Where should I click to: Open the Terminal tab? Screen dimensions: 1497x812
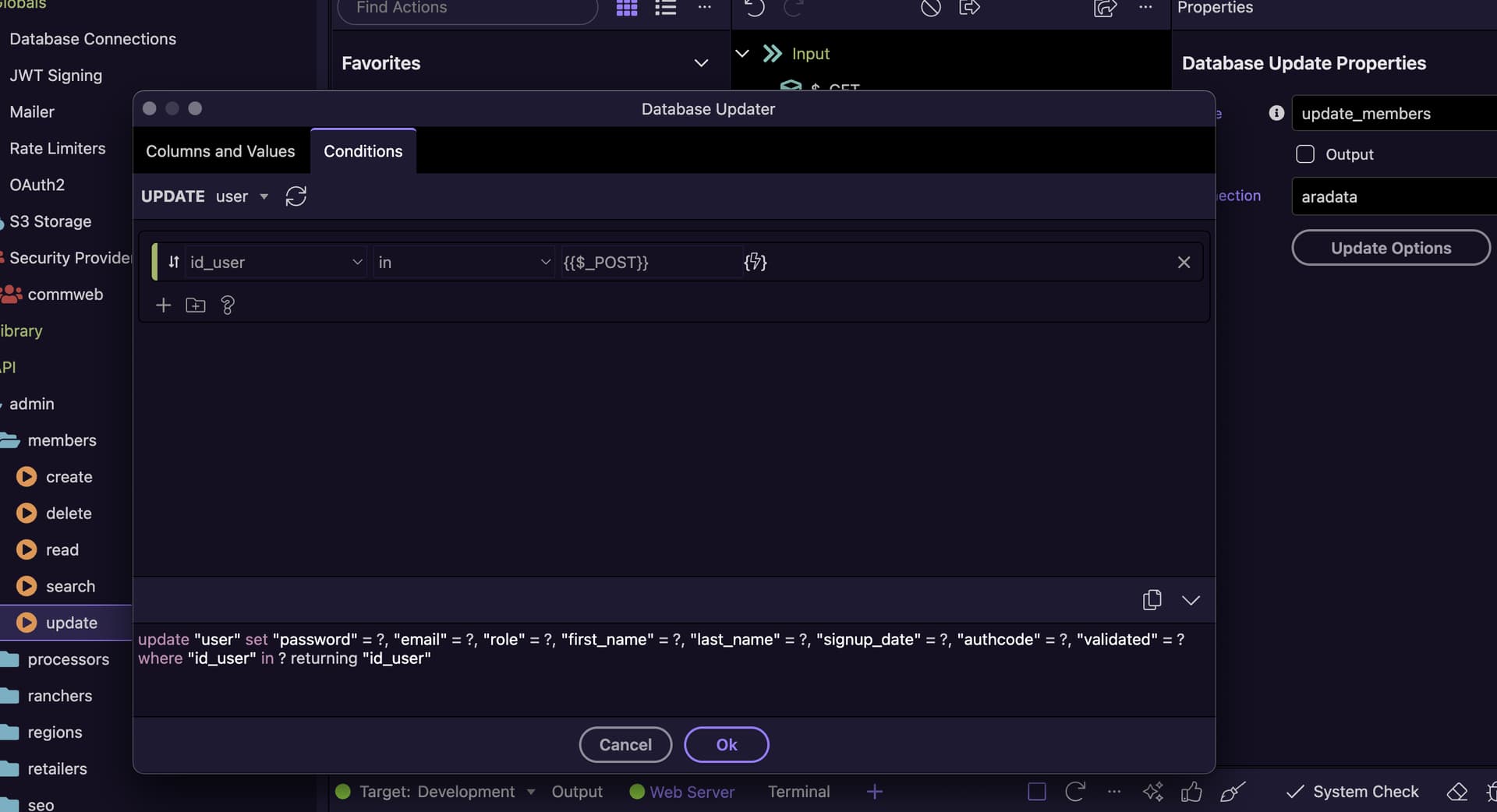[x=798, y=792]
